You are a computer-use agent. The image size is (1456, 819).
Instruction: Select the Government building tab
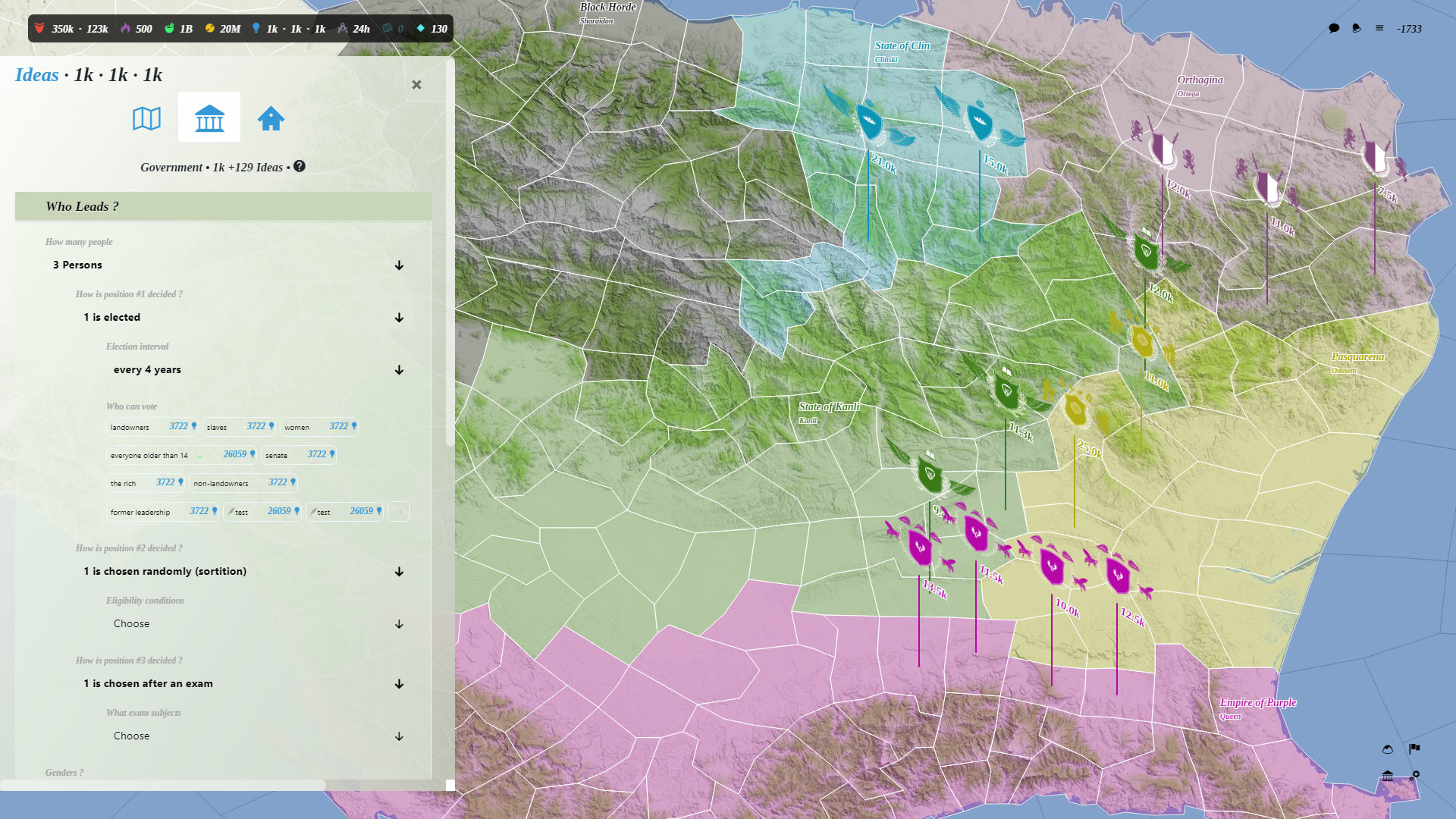tap(209, 118)
